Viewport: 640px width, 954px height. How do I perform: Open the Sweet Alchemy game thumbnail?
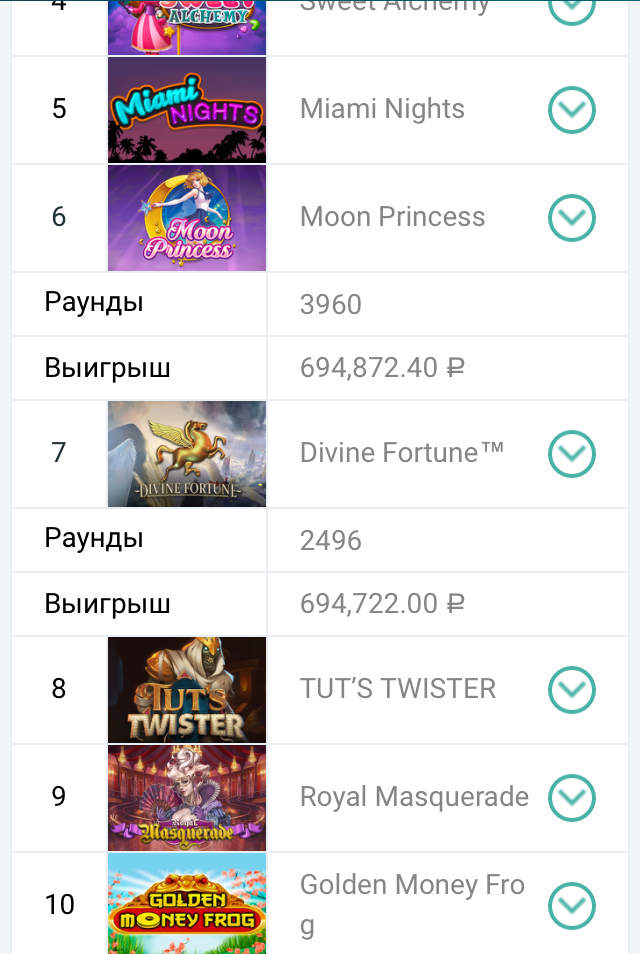187,27
